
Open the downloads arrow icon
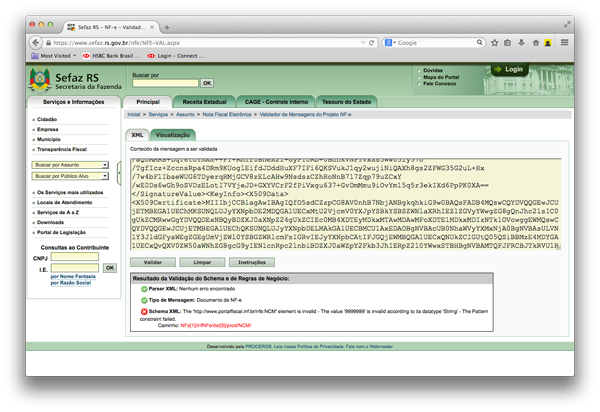521,43
